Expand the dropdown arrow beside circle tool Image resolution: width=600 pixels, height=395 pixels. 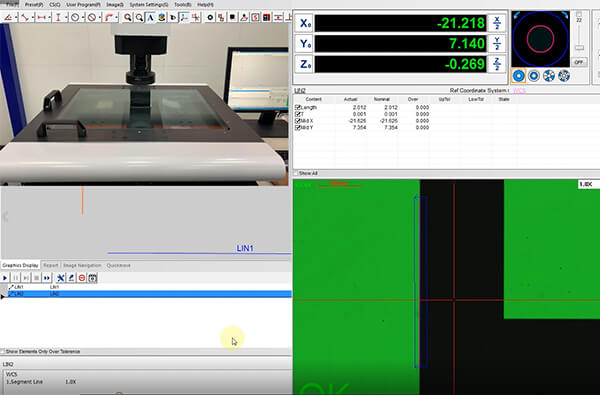[x=82, y=17]
